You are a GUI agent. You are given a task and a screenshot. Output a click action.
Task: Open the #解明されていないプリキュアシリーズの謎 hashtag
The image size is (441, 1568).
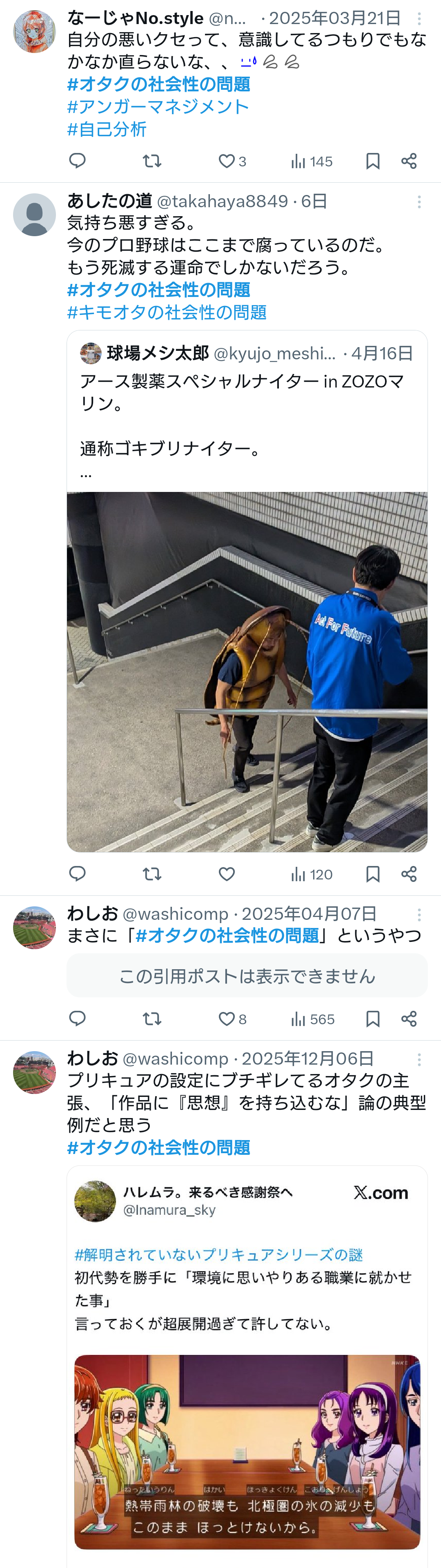[219, 1254]
